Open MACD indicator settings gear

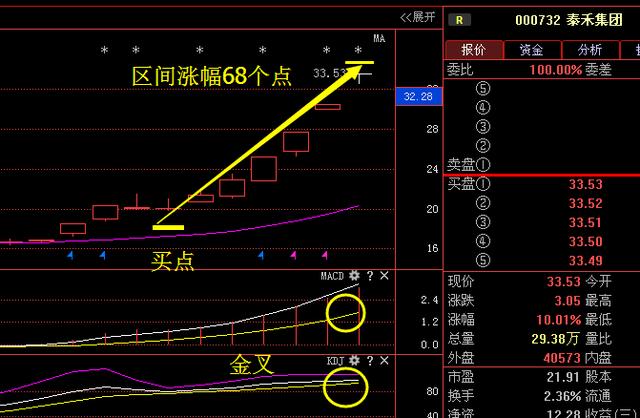pos(354,276)
